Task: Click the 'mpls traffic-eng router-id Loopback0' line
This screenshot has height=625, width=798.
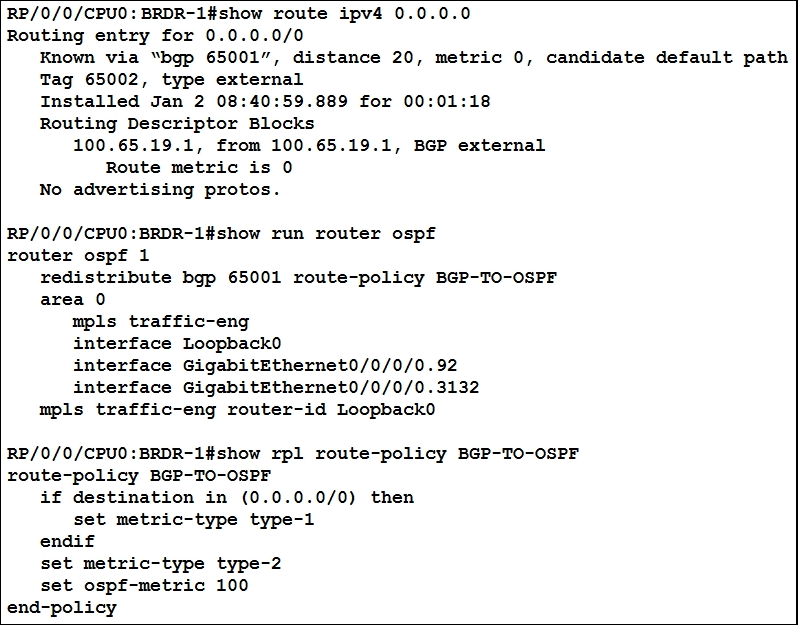Action: [x=238, y=410]
